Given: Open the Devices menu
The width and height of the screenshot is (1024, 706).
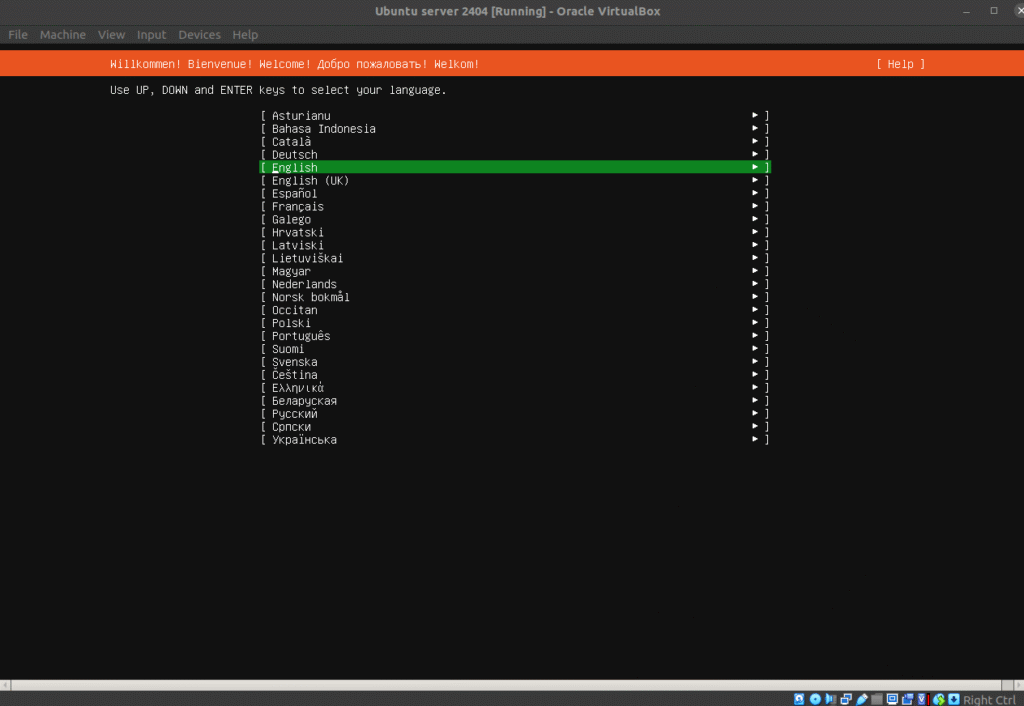Looking at the screenshot, I should click(199, 35).
